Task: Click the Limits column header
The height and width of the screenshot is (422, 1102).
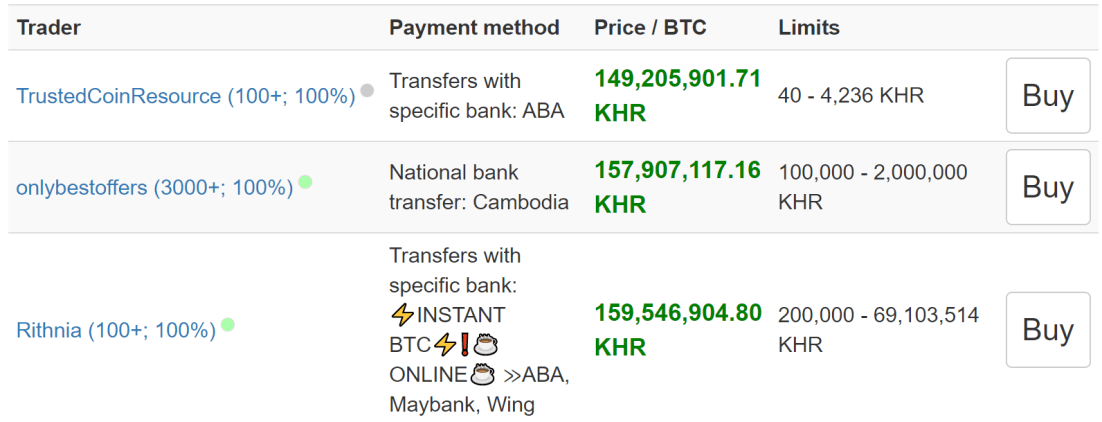Action: click(x=809, y=27)
